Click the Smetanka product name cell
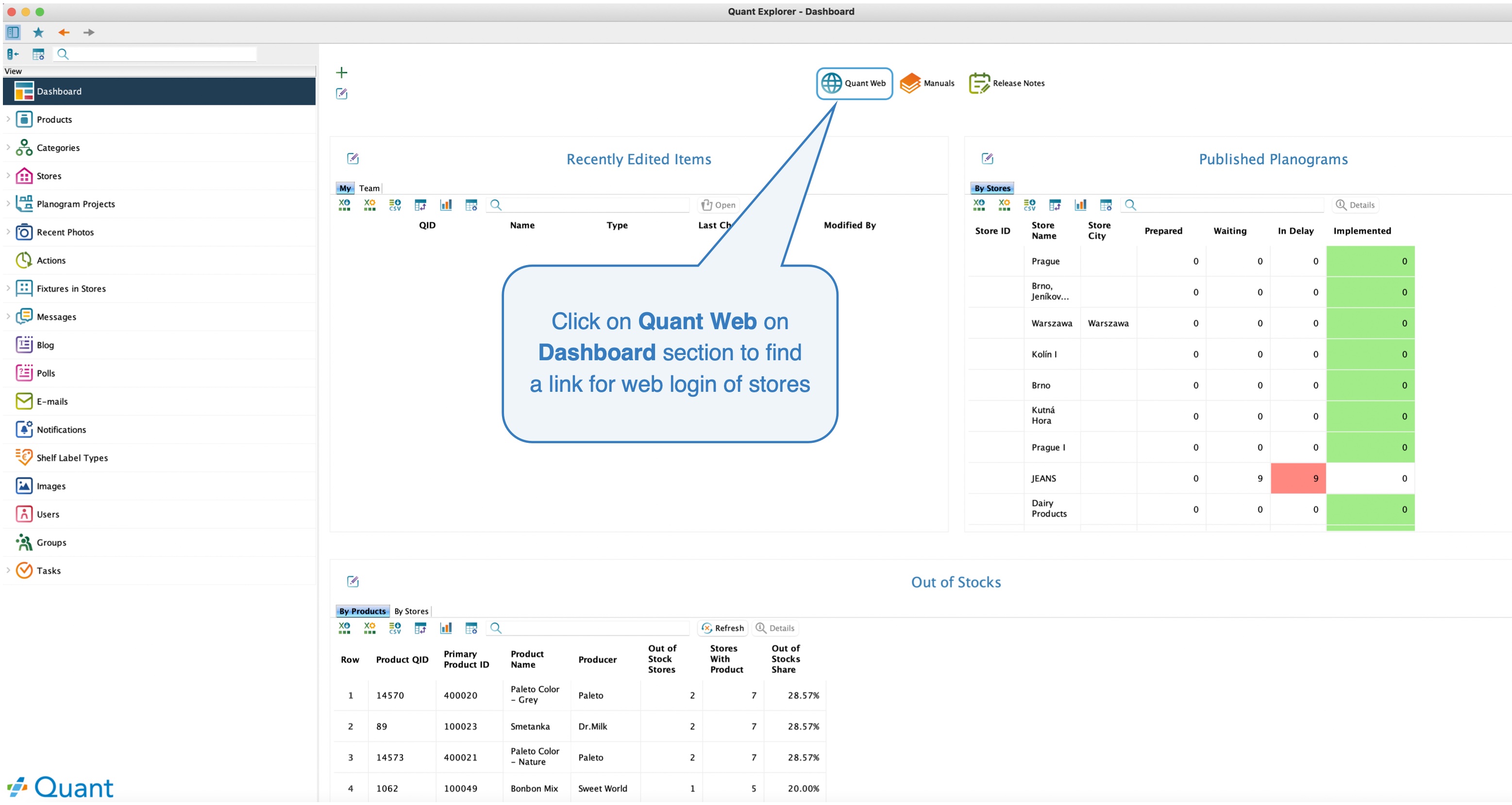This screenshot has height=805, width=1512. coord(537,726)
